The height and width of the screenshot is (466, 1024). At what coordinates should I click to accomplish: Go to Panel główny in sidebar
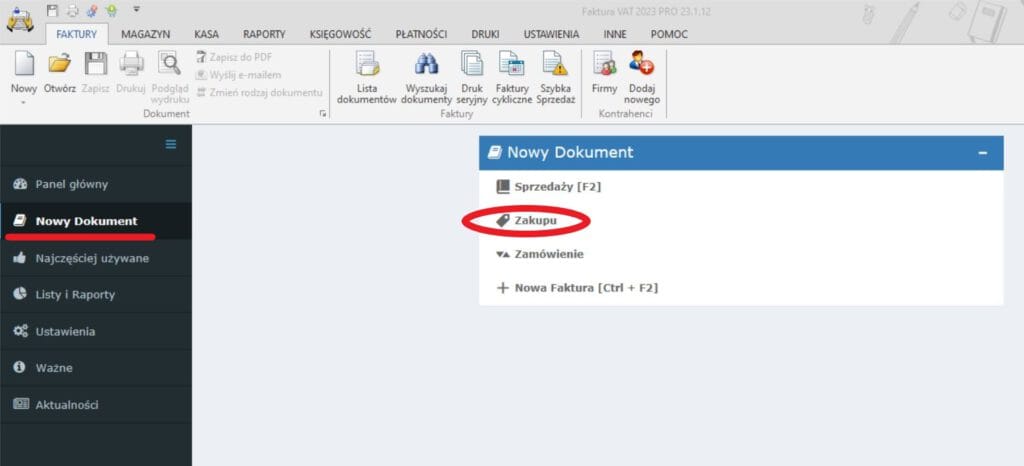(71, 184)
